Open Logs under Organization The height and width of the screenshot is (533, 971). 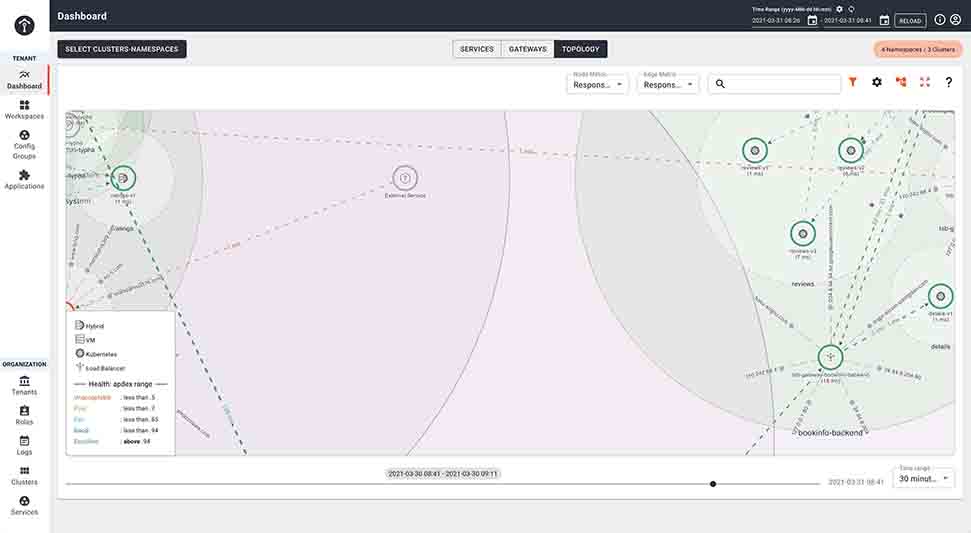tap(24, 445)
